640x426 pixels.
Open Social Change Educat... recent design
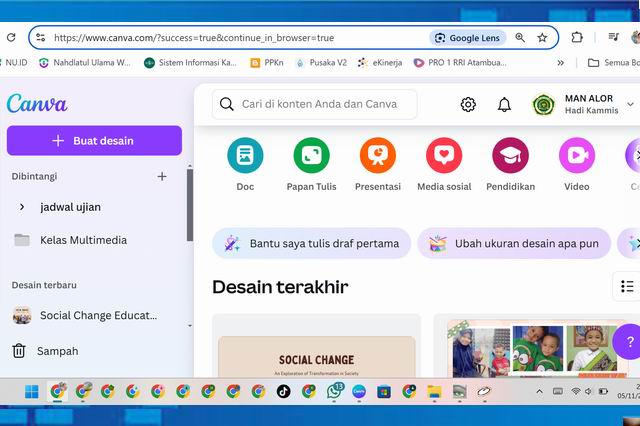[85, 315]
